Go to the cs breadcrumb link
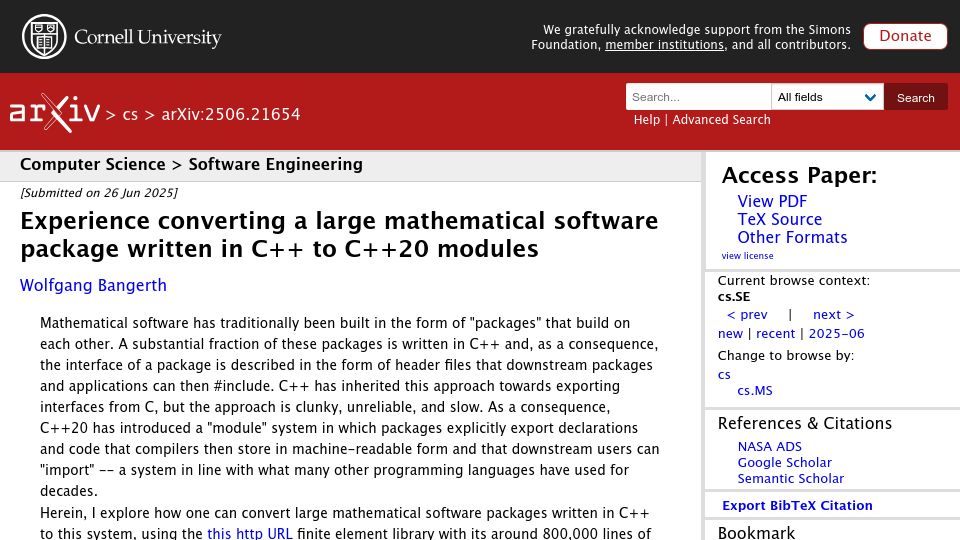This screenshot has width=960, height=540. (x=130, y=114)
